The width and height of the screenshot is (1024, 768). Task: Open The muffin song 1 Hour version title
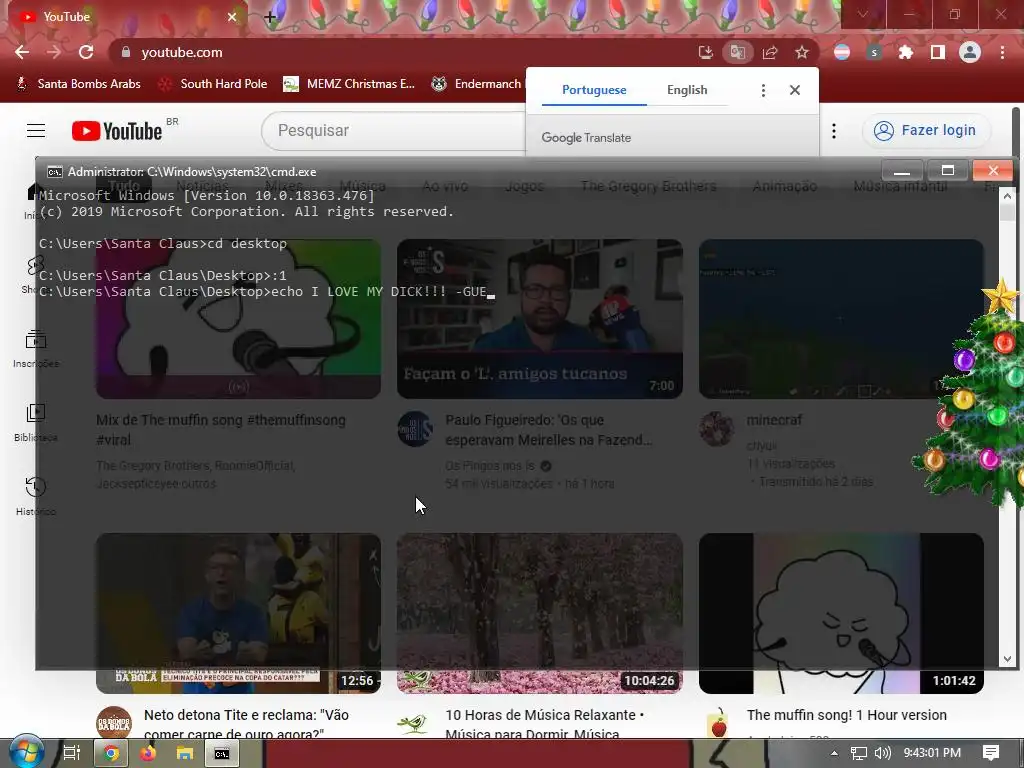[846, 715]
